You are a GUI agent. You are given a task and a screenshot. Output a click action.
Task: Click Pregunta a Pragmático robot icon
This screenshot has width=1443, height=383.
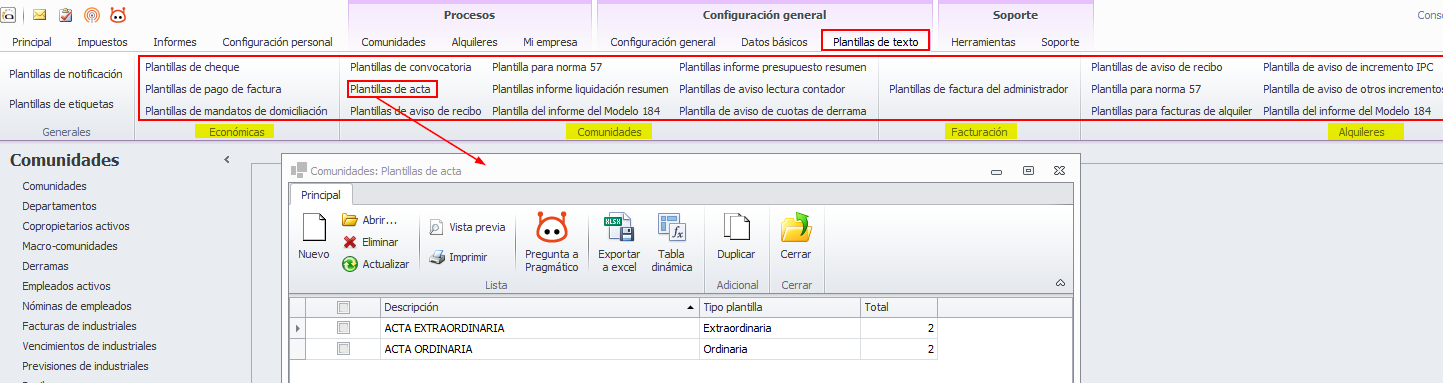552,227
